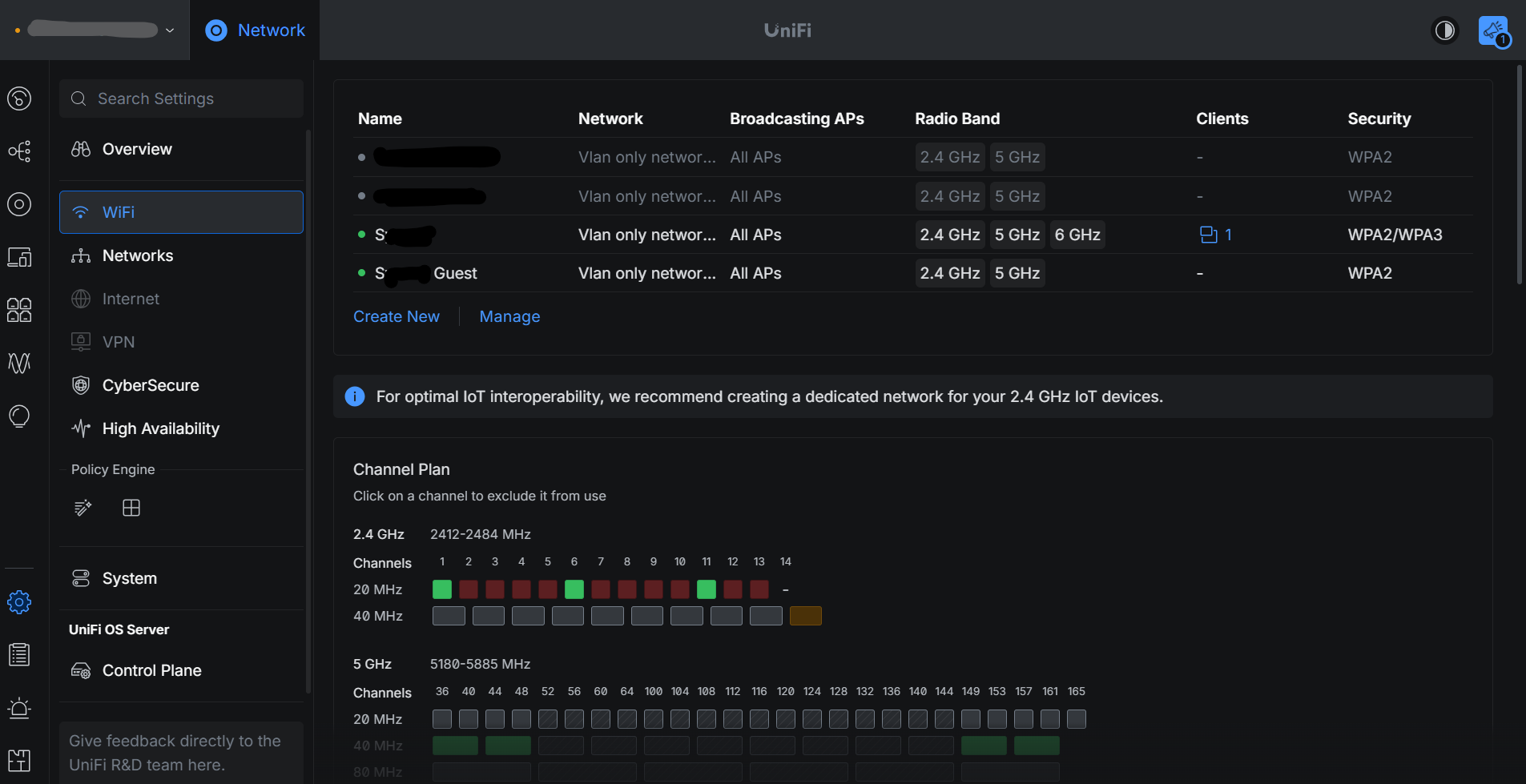Image resolution: width=1526 pixels, height=784 pixels.
Task: Open the System Log list icon
Action: [19, 655]
